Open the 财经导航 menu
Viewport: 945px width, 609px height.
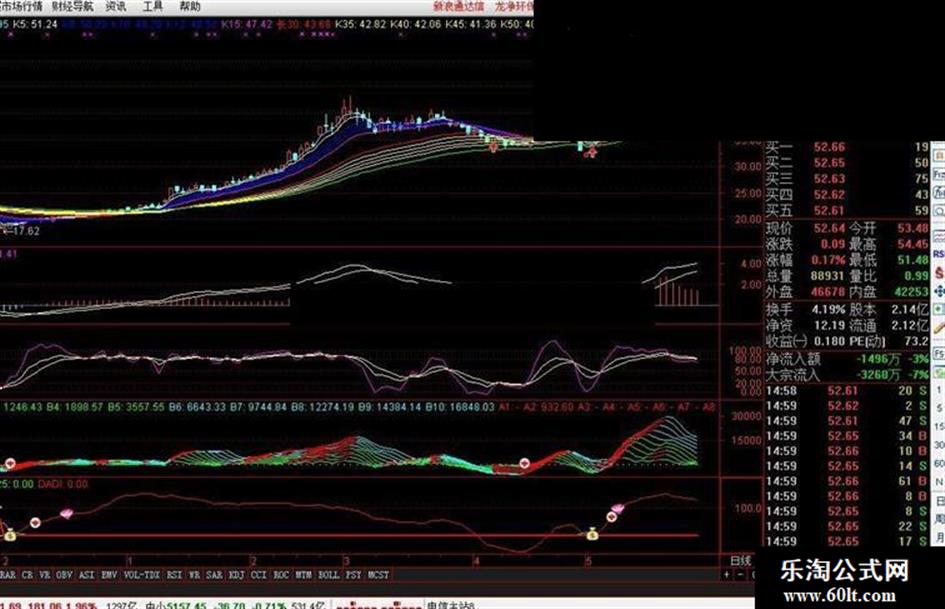[x=72, y=7]
